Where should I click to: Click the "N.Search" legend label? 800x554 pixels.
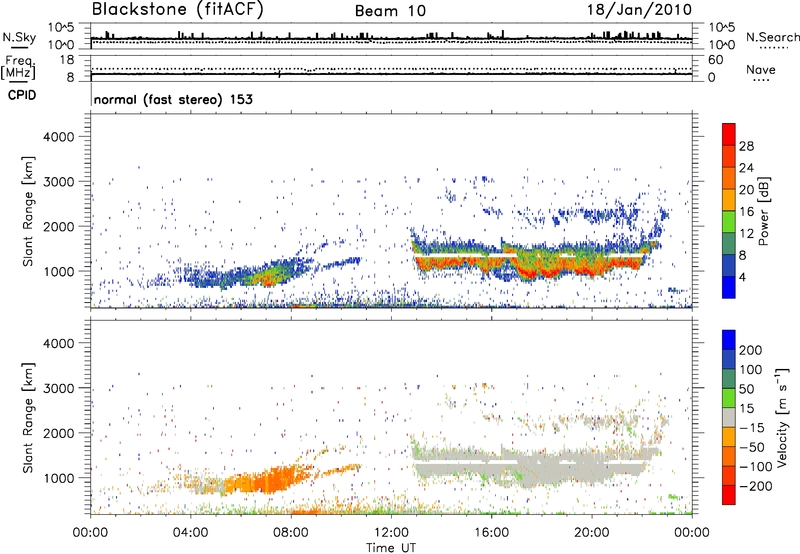772,37
